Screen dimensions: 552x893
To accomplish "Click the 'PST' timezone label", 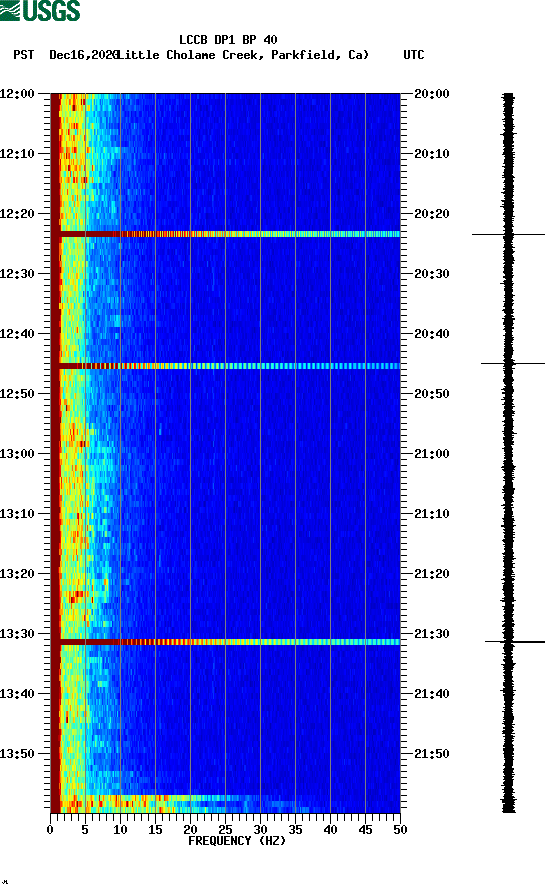I will tap(23, 55).
